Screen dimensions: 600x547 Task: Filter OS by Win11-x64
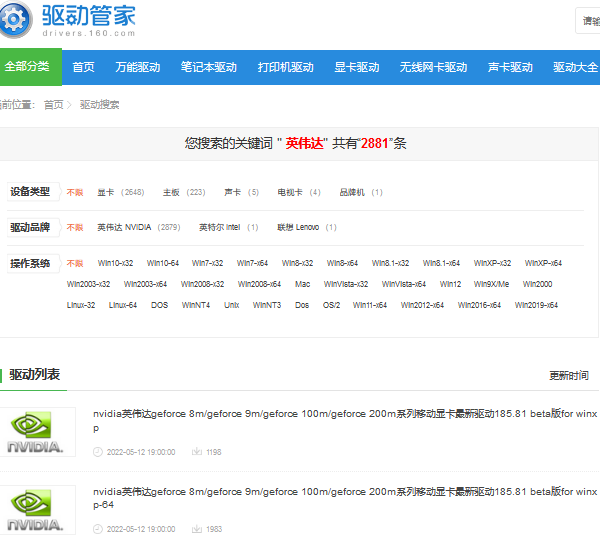[370, 305]
